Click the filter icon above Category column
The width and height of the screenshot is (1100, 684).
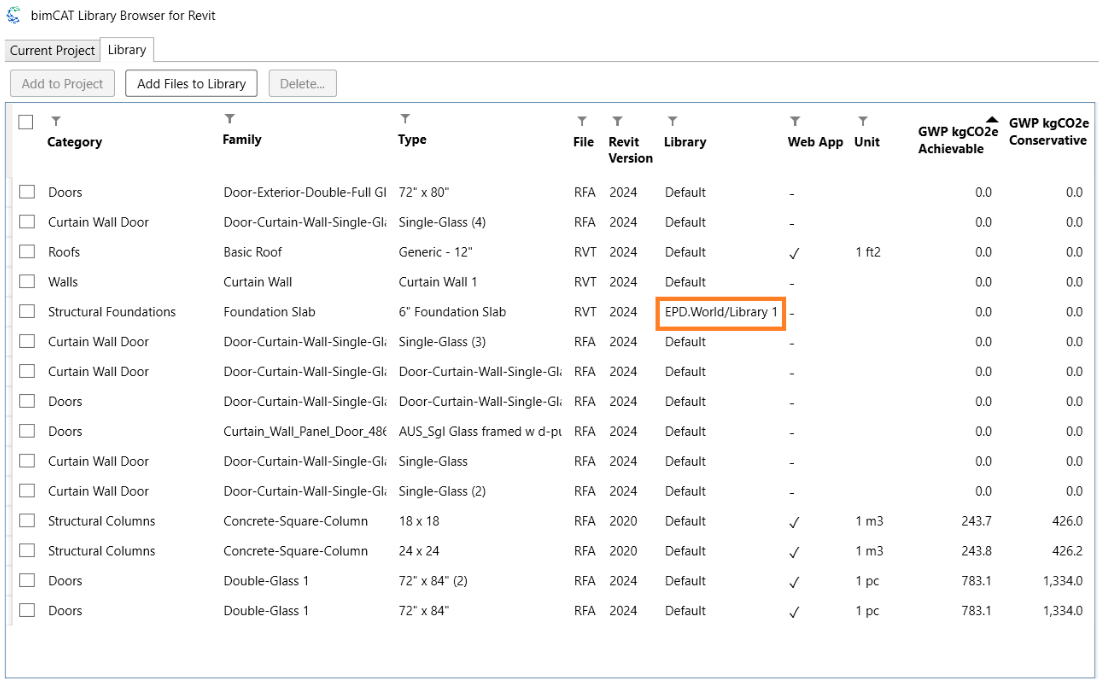[x=56, y=121]
